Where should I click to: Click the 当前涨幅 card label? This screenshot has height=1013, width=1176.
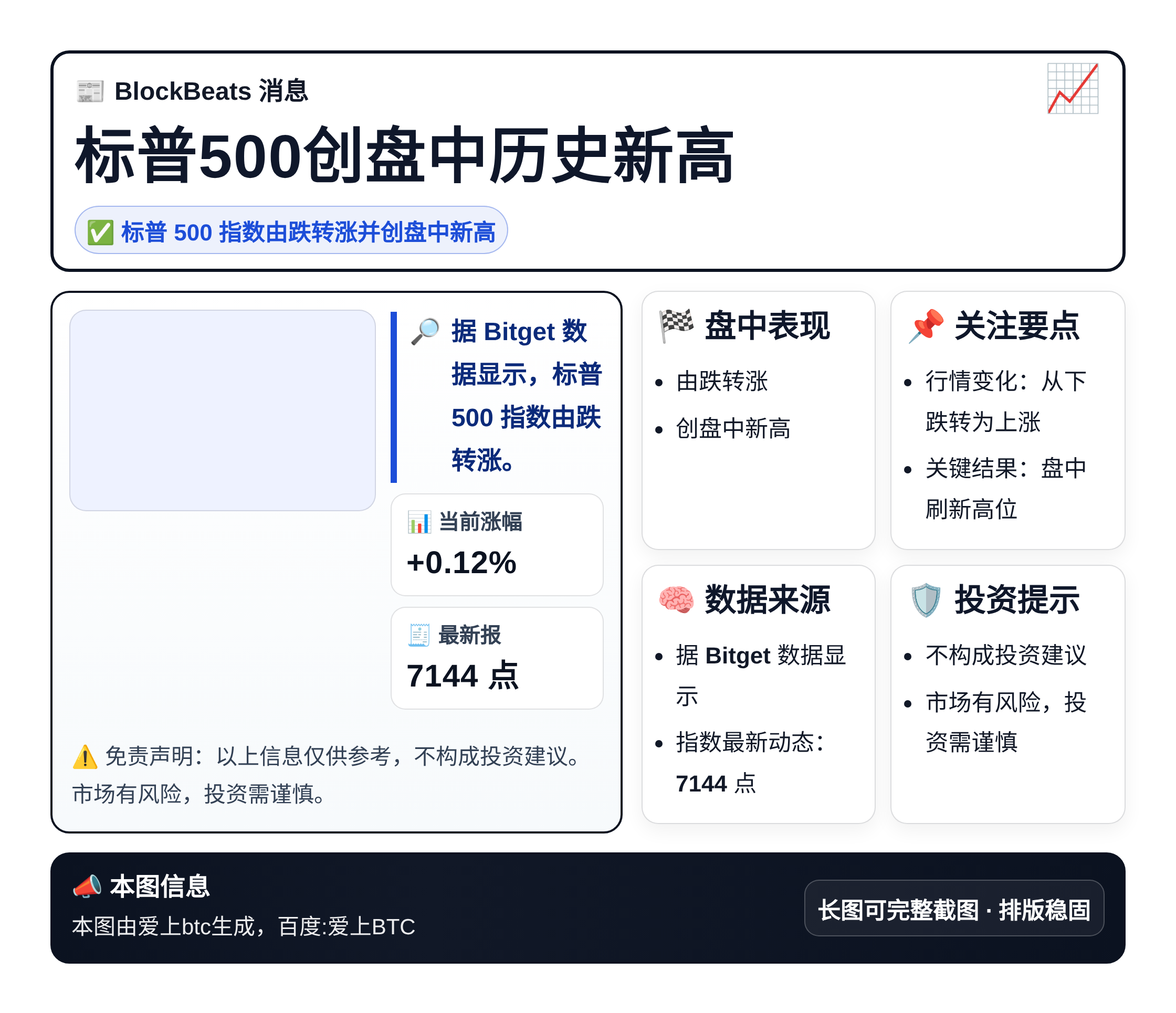480,522
